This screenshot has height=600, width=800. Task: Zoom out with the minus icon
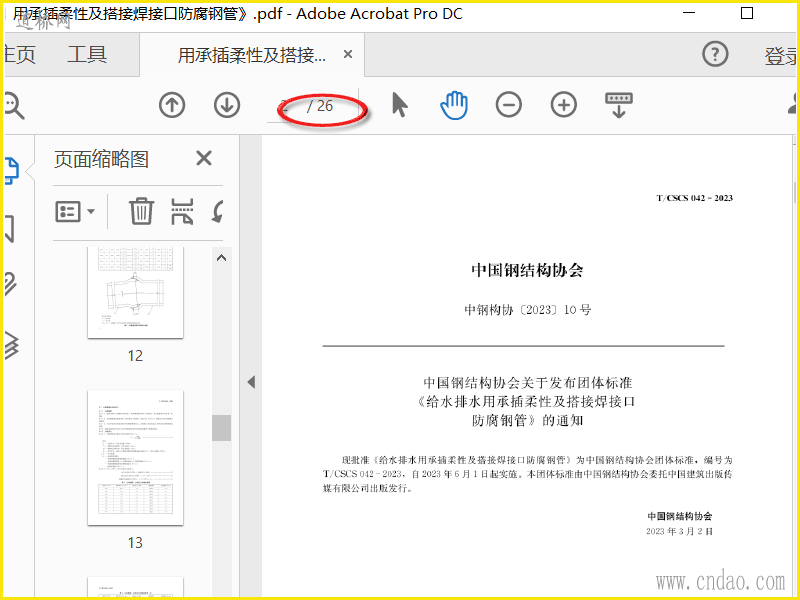(x=509, y=105)
